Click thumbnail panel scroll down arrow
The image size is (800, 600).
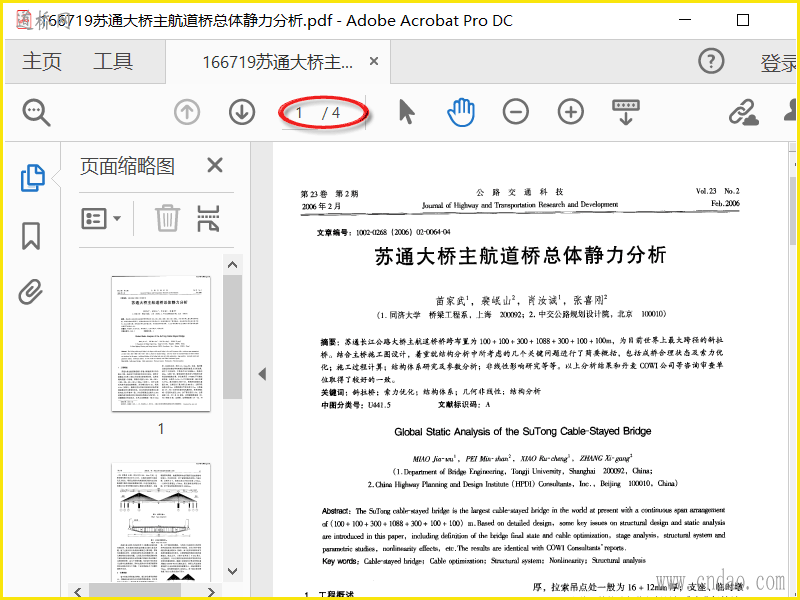[233, 571]
